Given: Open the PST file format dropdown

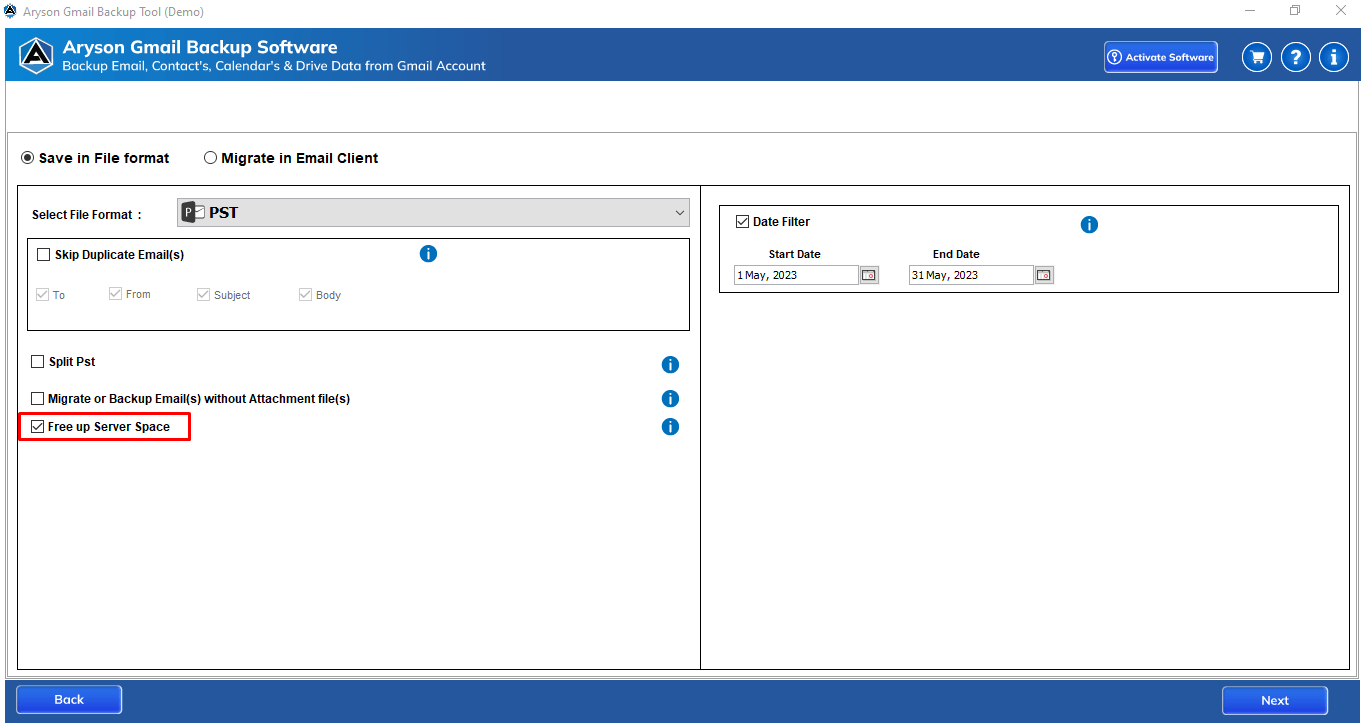Looking at the screenshot, I should coord(433,212).
